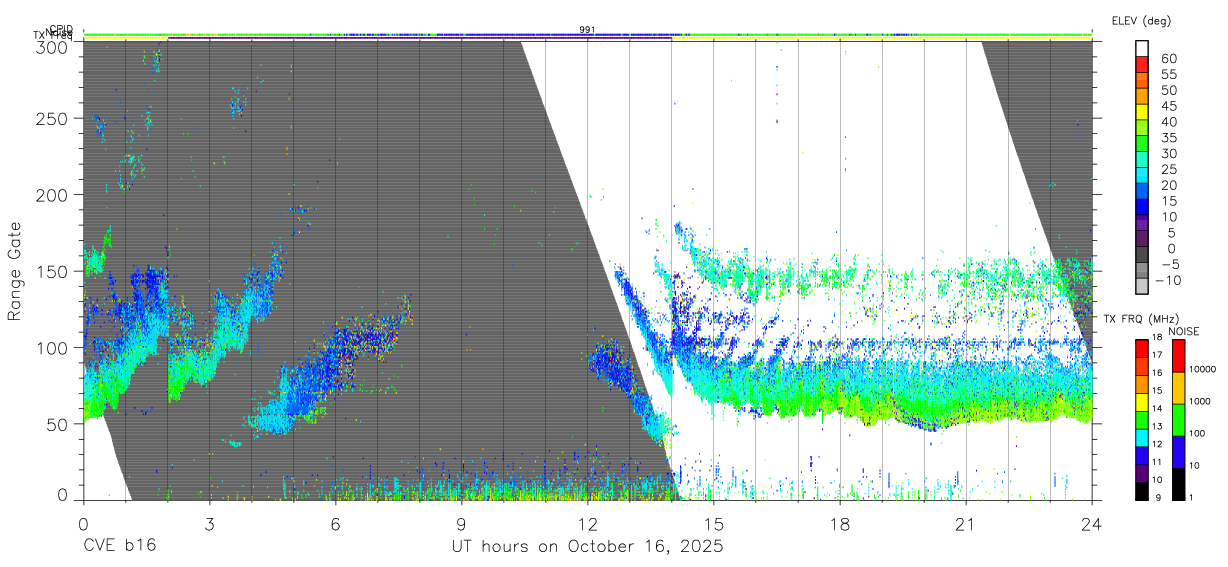This screenshot has height=567, width=1228.
Task: Click ELEV scale value '55'
Action: [1168, 74]
